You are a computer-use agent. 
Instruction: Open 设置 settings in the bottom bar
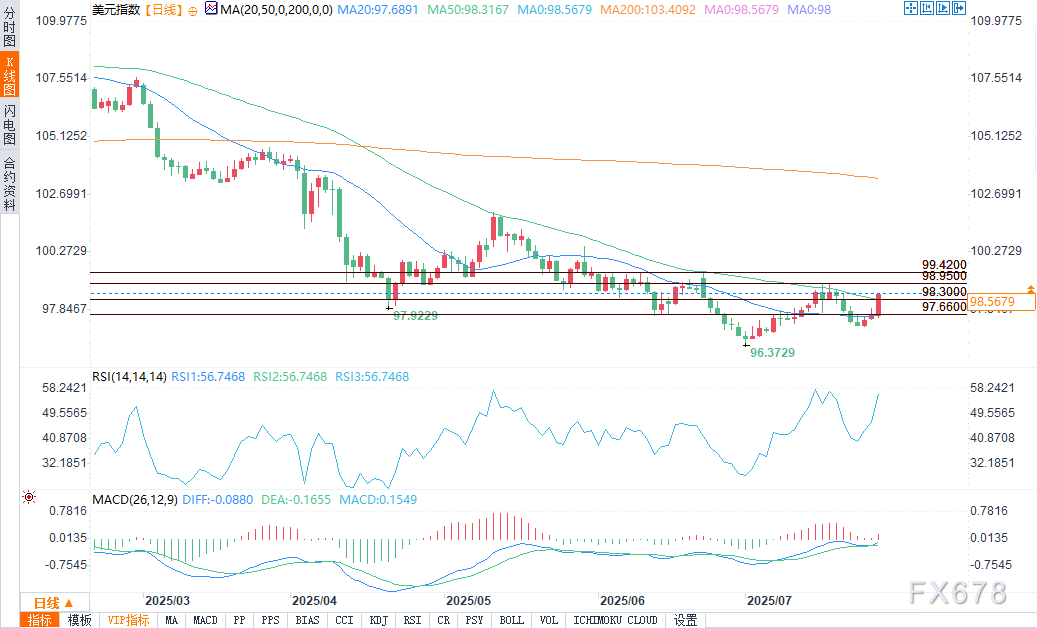685,620
